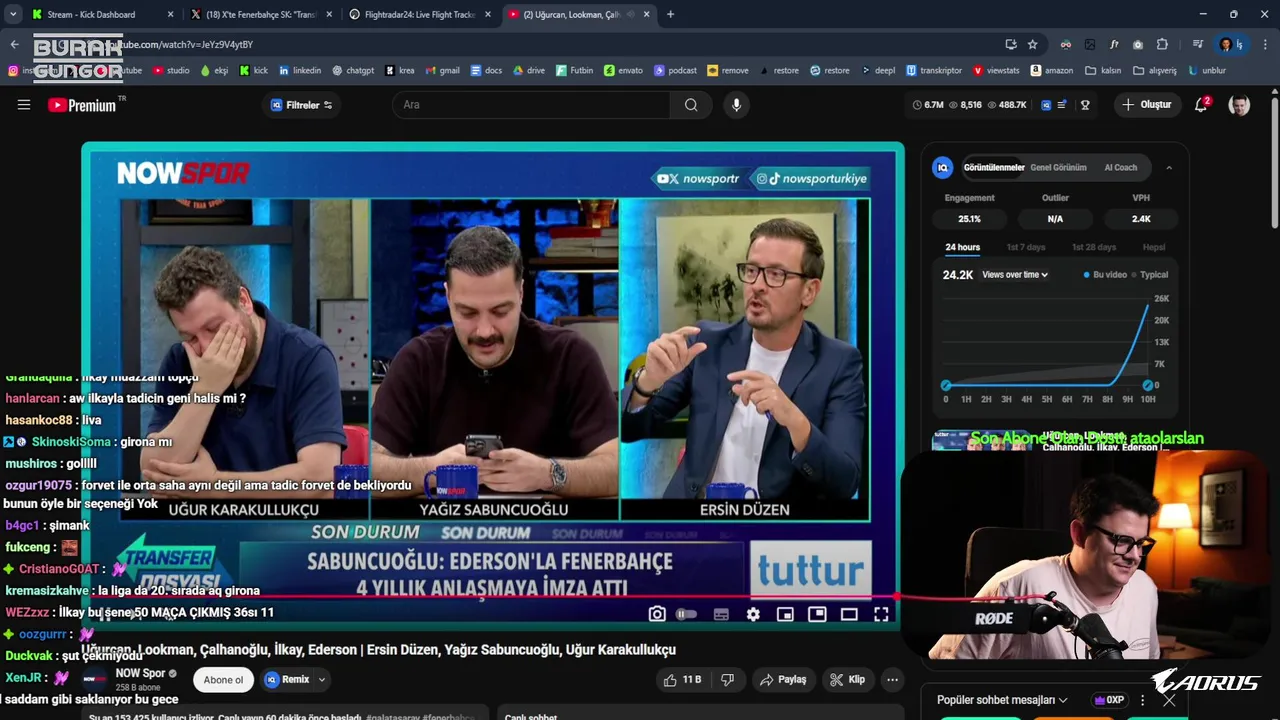Viewport: 1280px width, 720px height.
Task: Go back with browser back arrow
Action: [14, 44]
